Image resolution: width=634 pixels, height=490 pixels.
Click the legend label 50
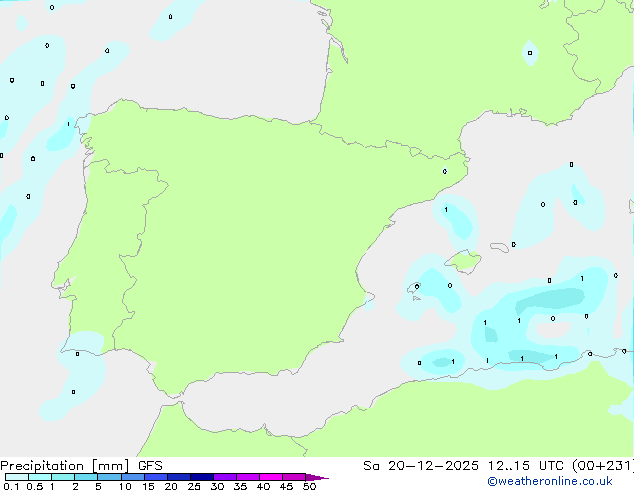309,486
